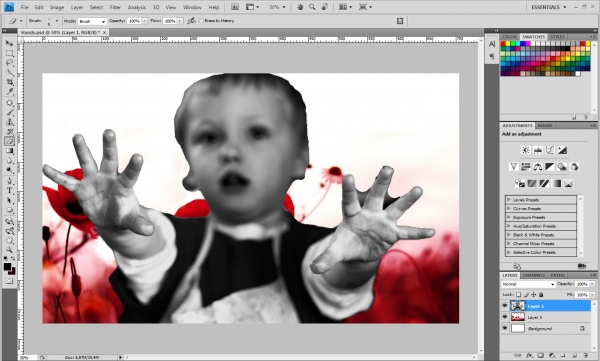
Task: Select the Path Selection tool
Action: pos(9,200)
